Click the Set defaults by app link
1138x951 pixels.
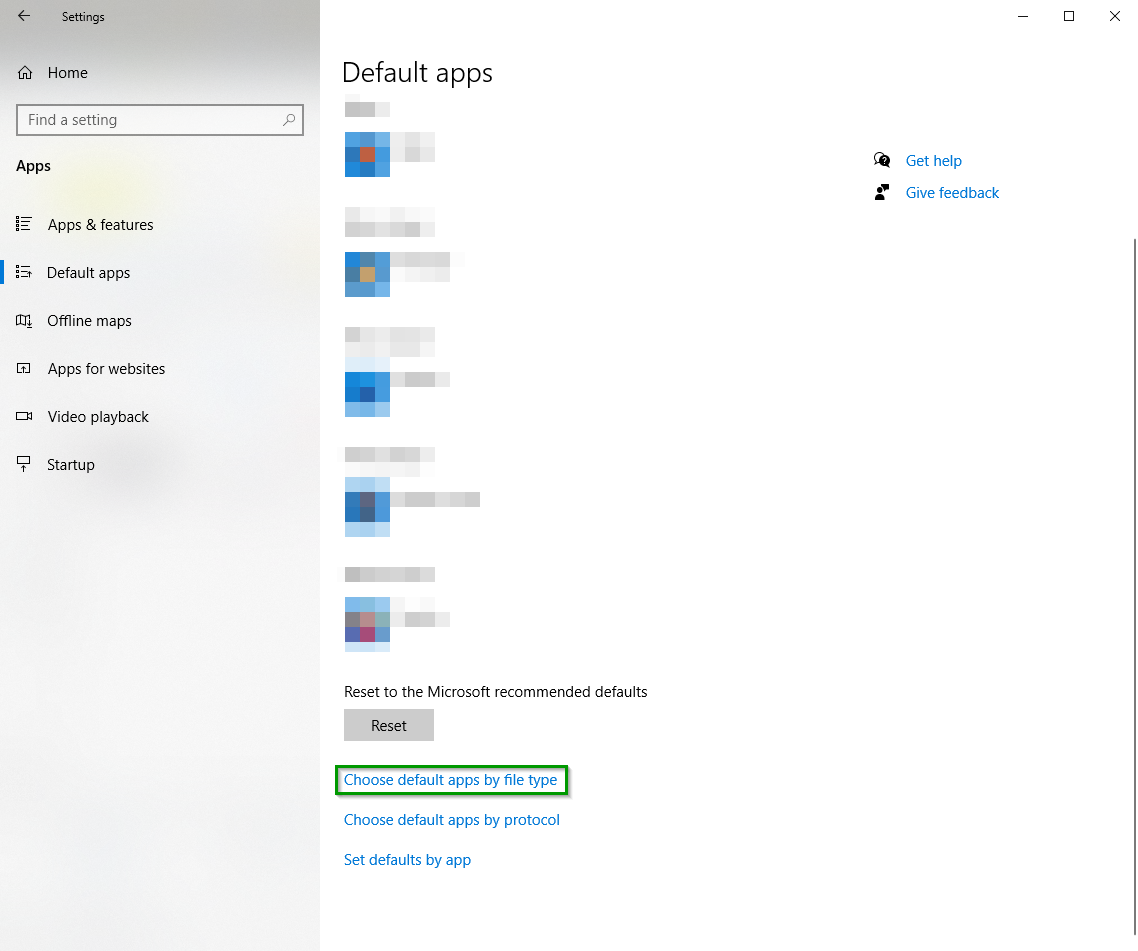[407, 860]
